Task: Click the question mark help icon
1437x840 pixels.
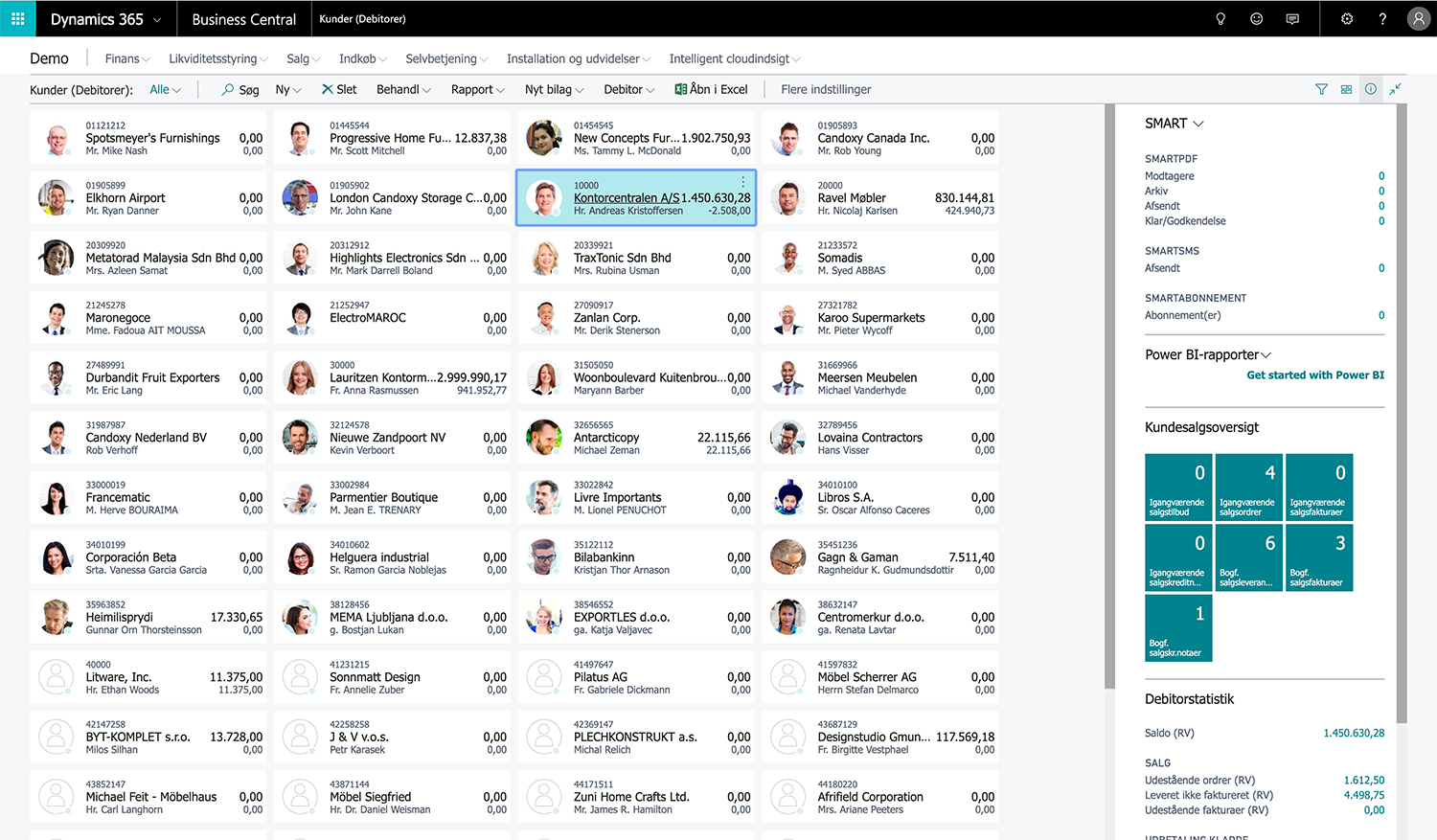Action: [1382, 18]
